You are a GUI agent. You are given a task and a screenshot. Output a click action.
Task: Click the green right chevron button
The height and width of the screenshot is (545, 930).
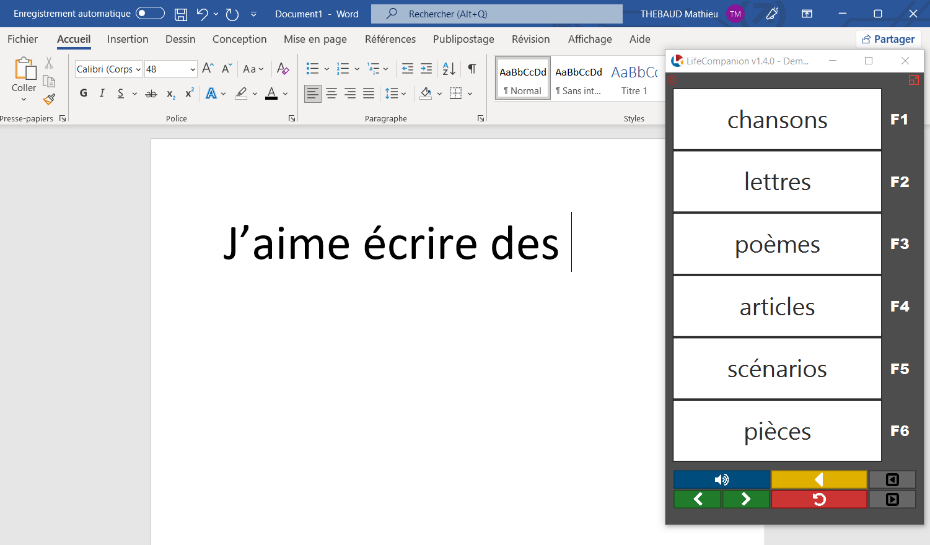tap(745, 499)
